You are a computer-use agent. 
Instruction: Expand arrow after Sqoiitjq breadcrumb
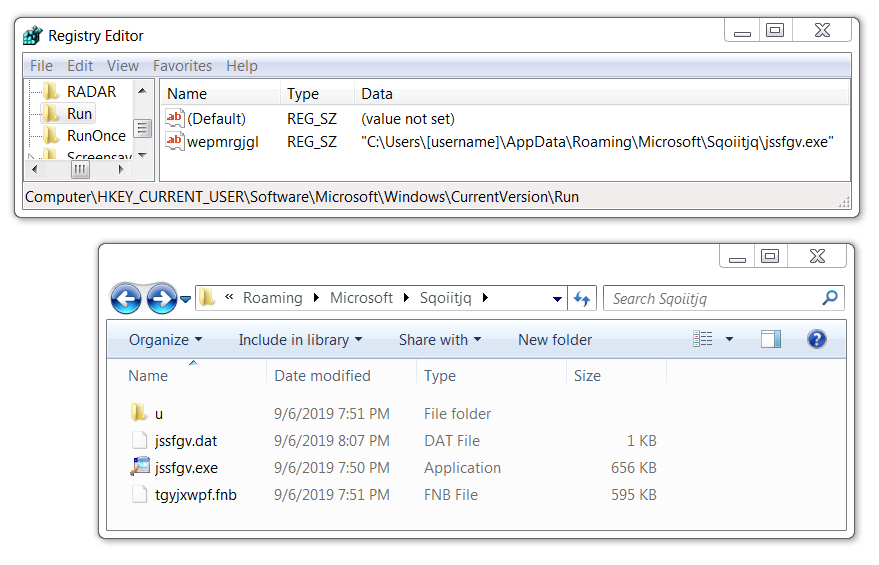[x=485, y=298]
